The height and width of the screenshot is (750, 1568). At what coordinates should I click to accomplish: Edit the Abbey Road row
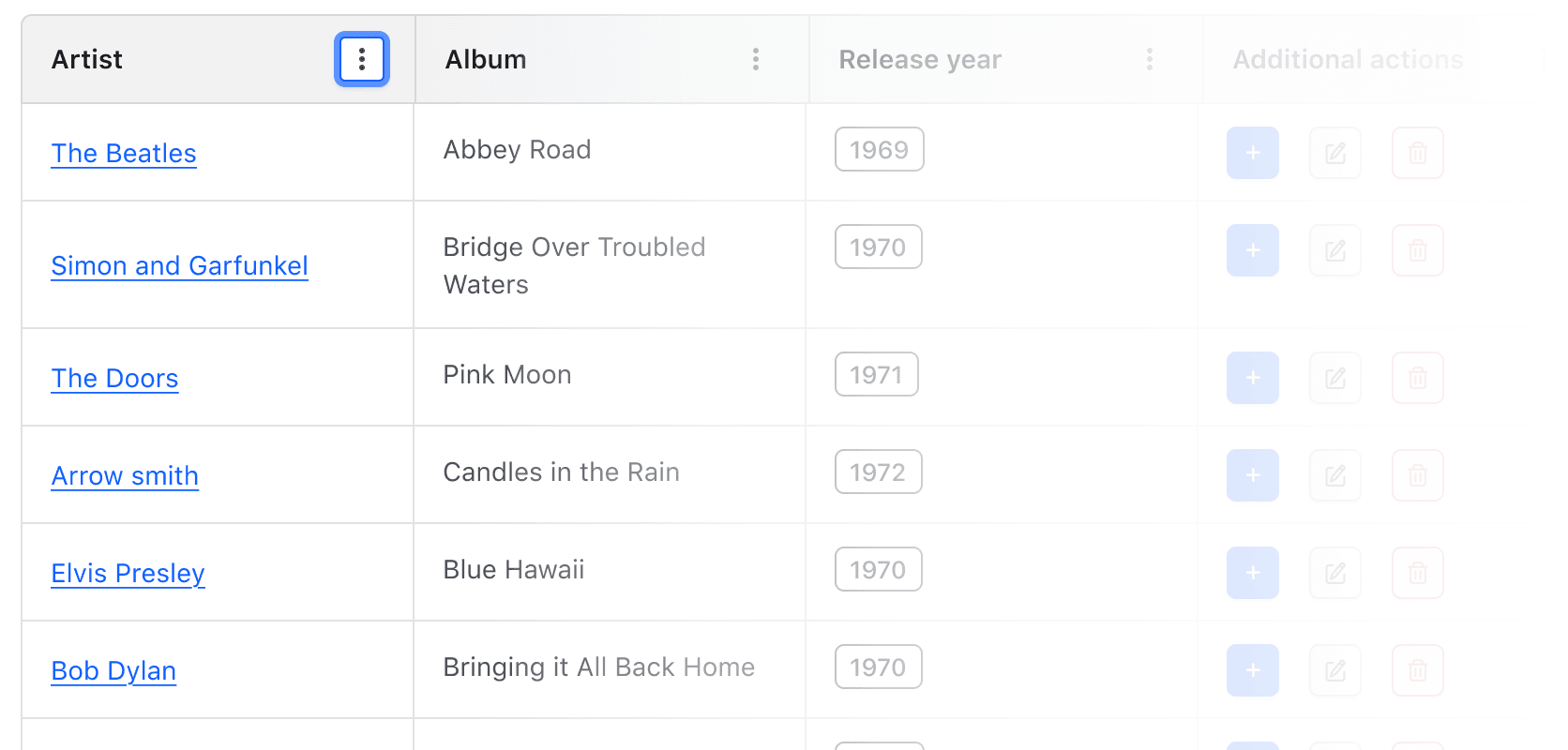(1334, 153)
